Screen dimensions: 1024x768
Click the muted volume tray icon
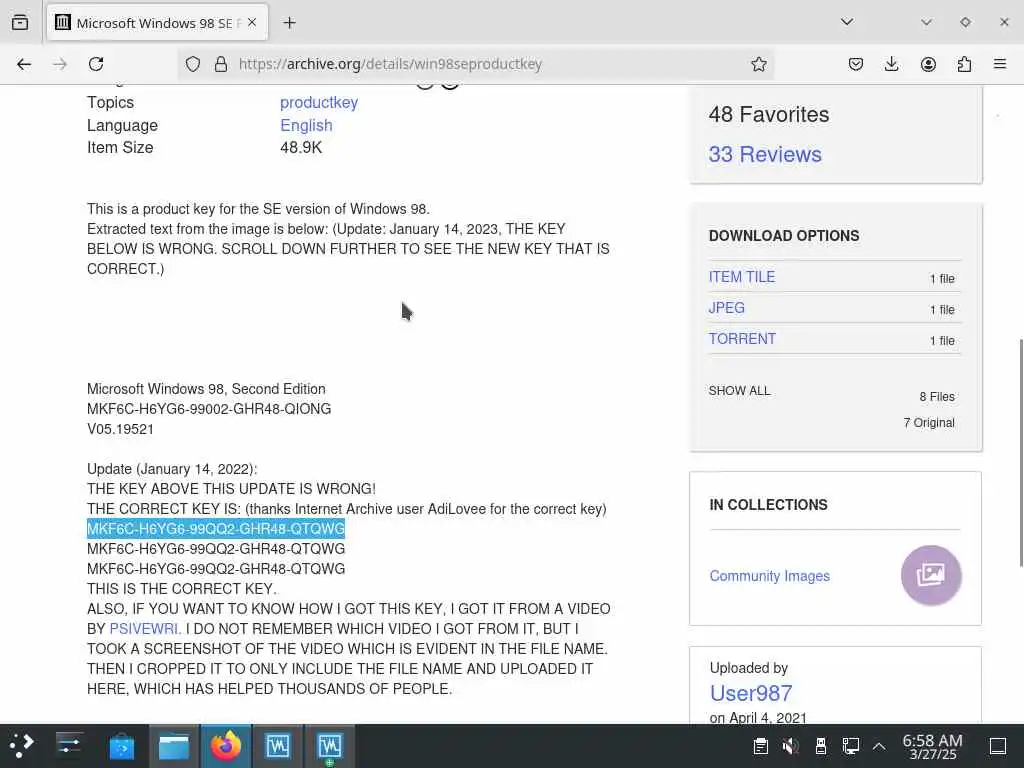tap(790, 746)
